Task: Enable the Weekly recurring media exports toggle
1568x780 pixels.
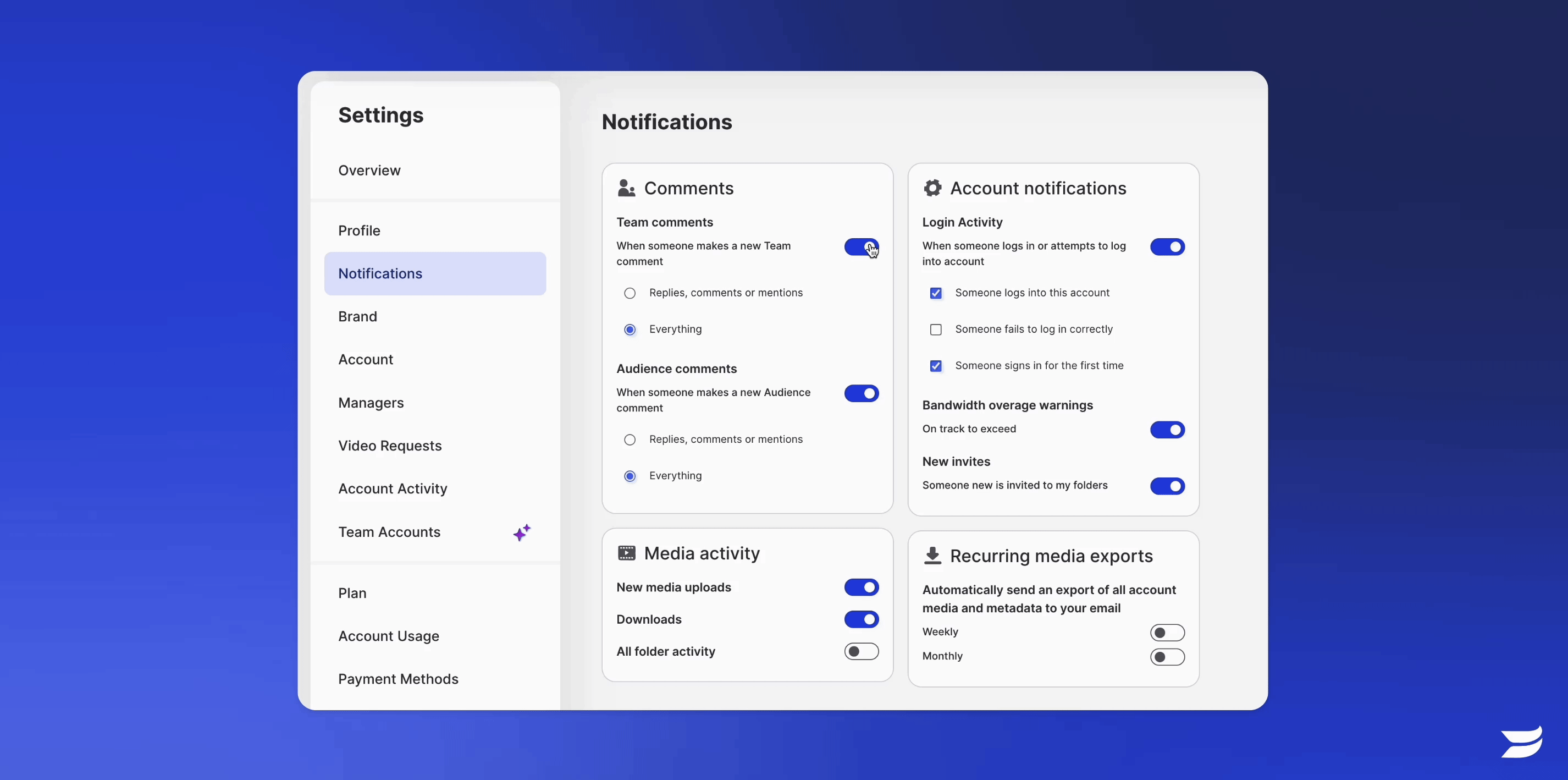Action: click(1166, 632)
